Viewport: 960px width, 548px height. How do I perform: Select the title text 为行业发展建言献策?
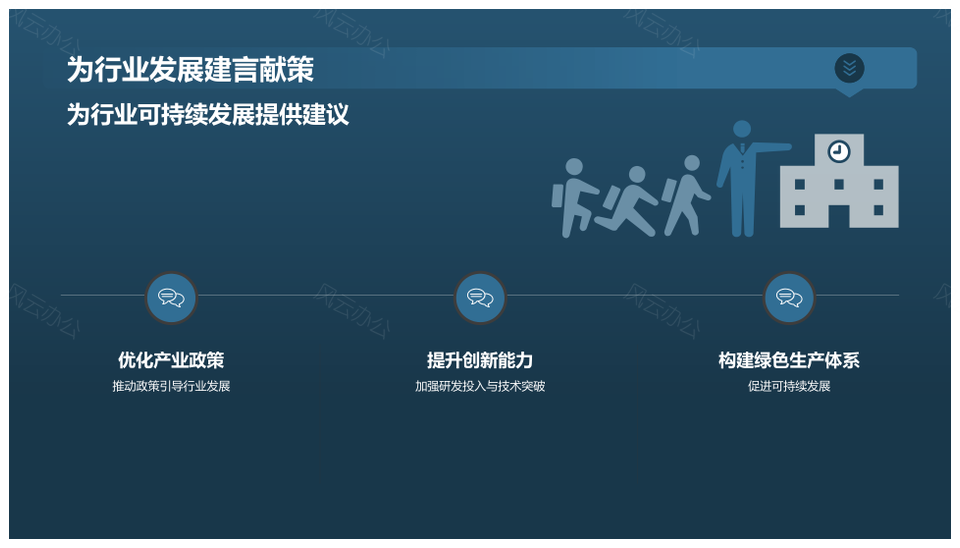tap(190, 69)
